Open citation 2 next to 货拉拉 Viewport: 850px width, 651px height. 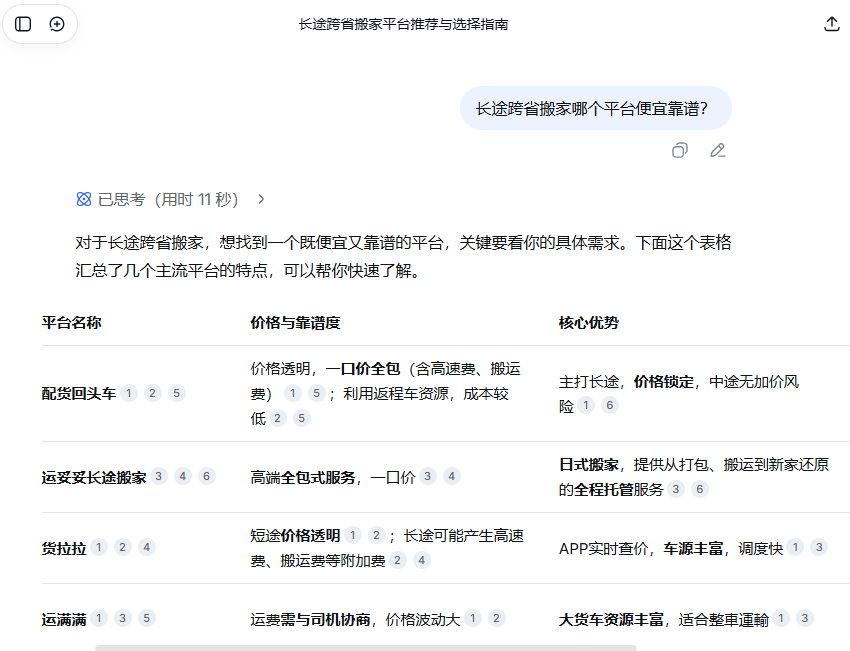tap(123, 547)
